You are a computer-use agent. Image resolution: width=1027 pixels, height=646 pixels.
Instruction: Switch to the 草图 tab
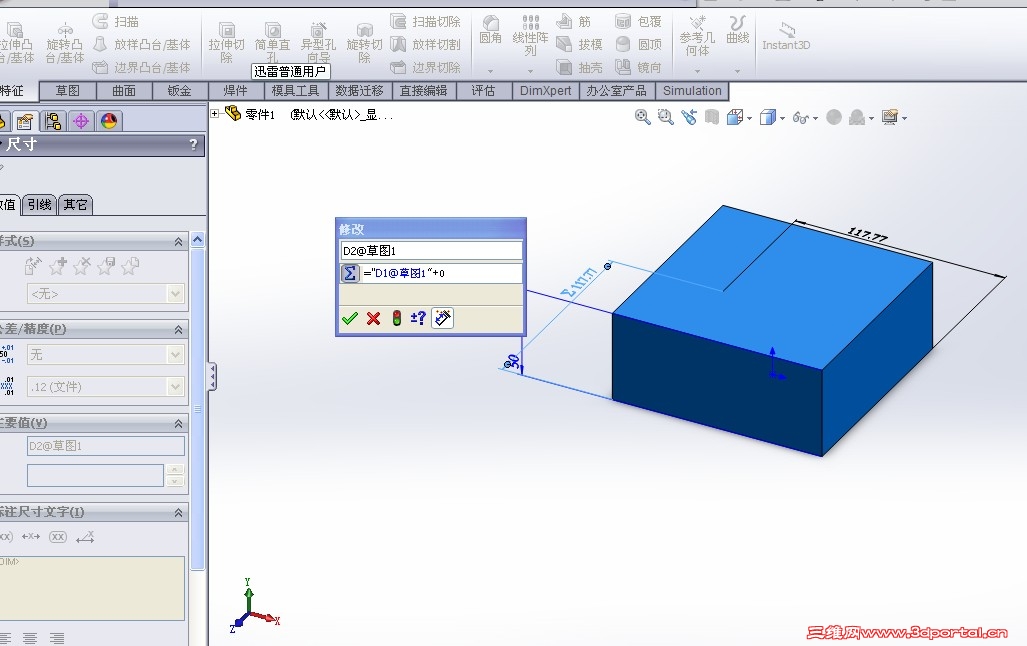(67, 91)
